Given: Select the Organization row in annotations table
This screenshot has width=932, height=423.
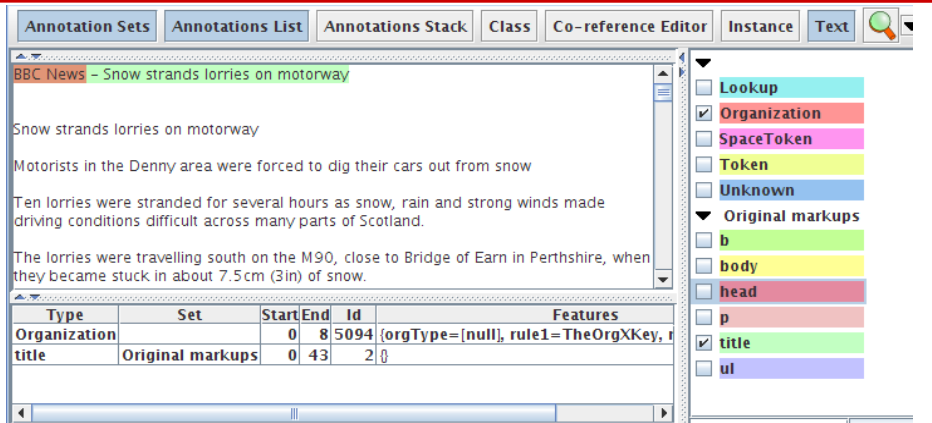Looking at the screenshot, I should tap(65, 334).
